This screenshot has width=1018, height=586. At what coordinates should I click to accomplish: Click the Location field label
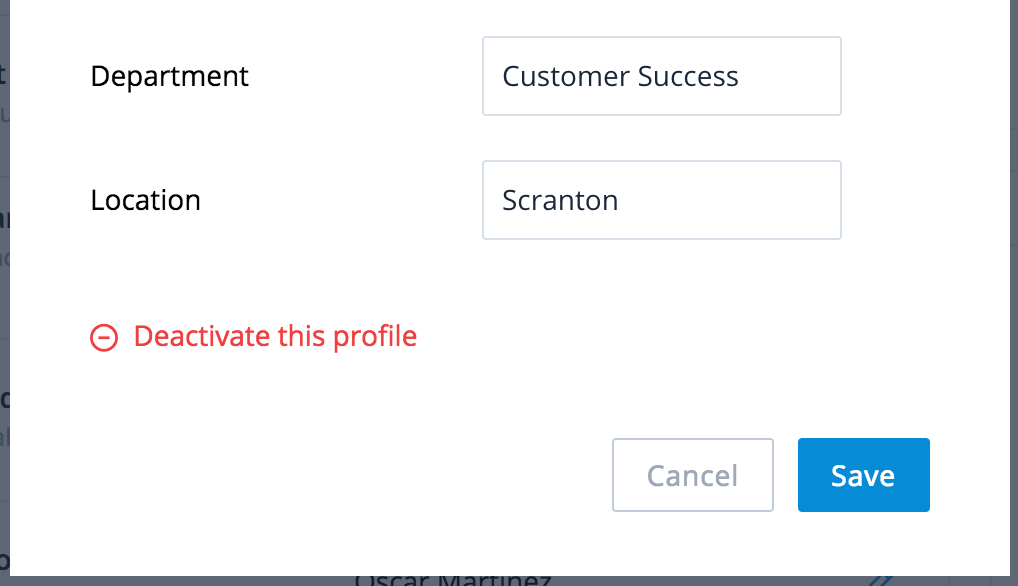pyautogui.click(x=145, y=200)
